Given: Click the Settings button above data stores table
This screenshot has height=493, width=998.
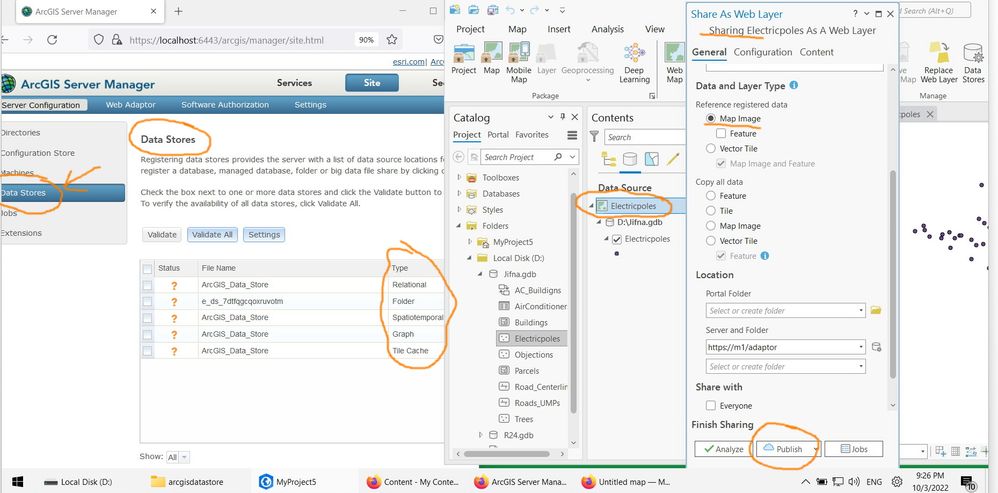Looking at the screenshot, I should coord(264,235).
